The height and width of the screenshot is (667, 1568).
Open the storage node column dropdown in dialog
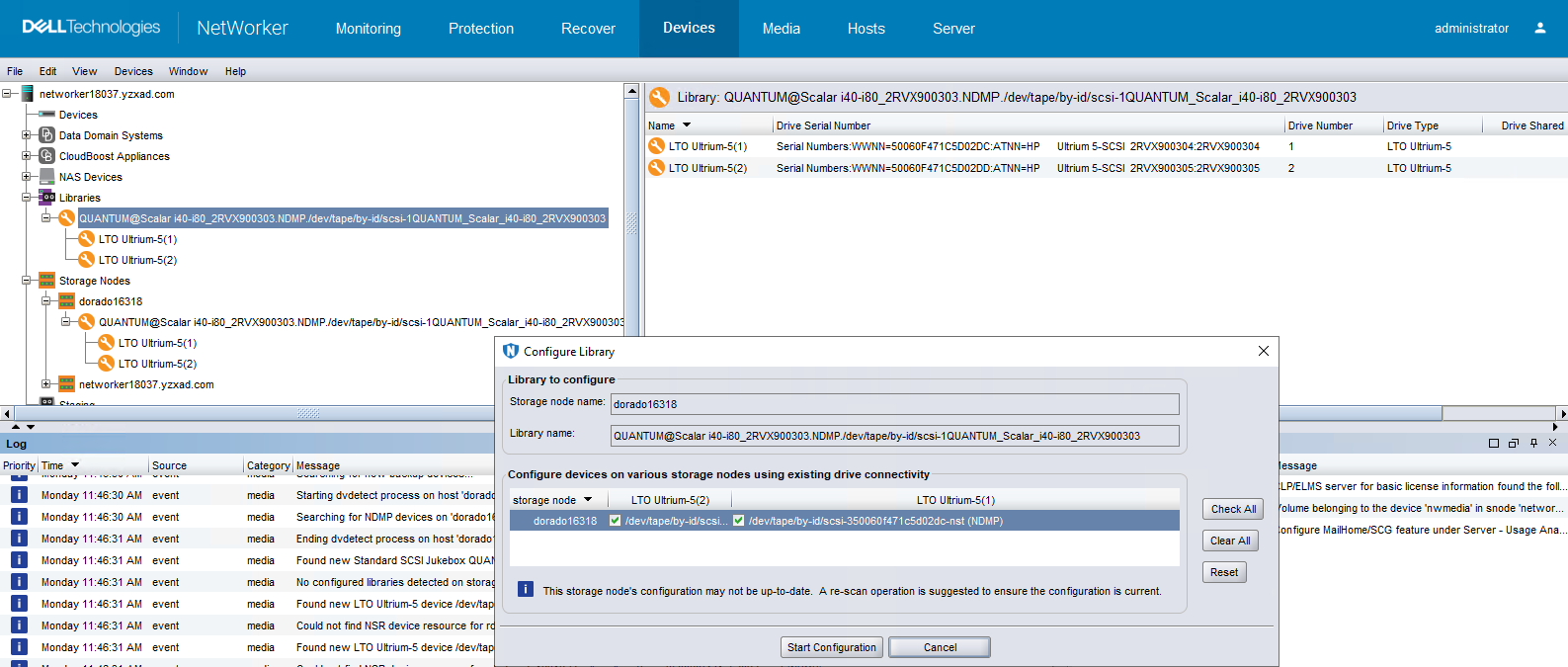[x=588, y=500]
